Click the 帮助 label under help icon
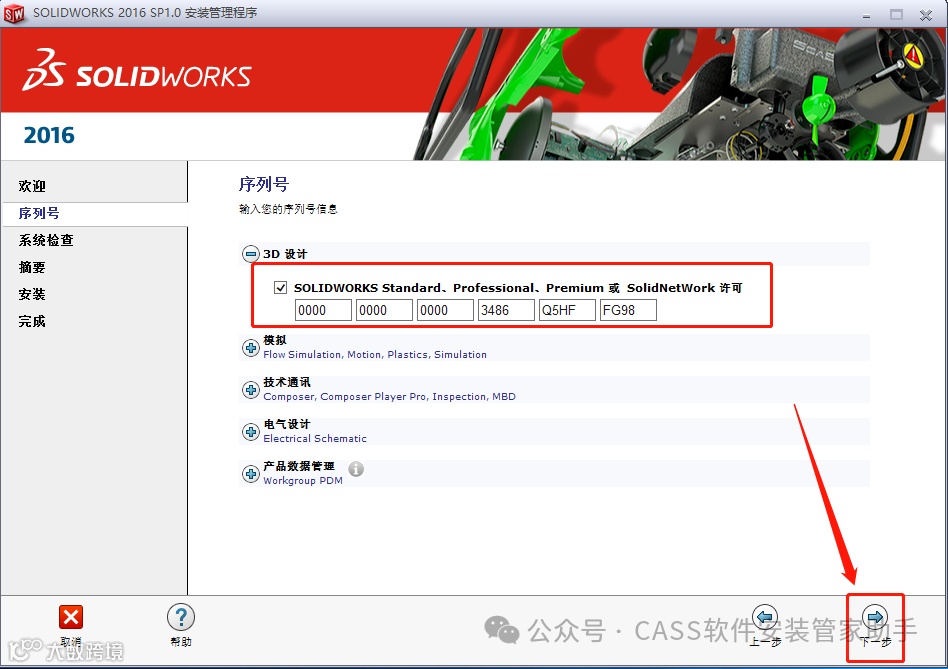Viewport: 948px width, 669px height. click(x=181, y=642)
